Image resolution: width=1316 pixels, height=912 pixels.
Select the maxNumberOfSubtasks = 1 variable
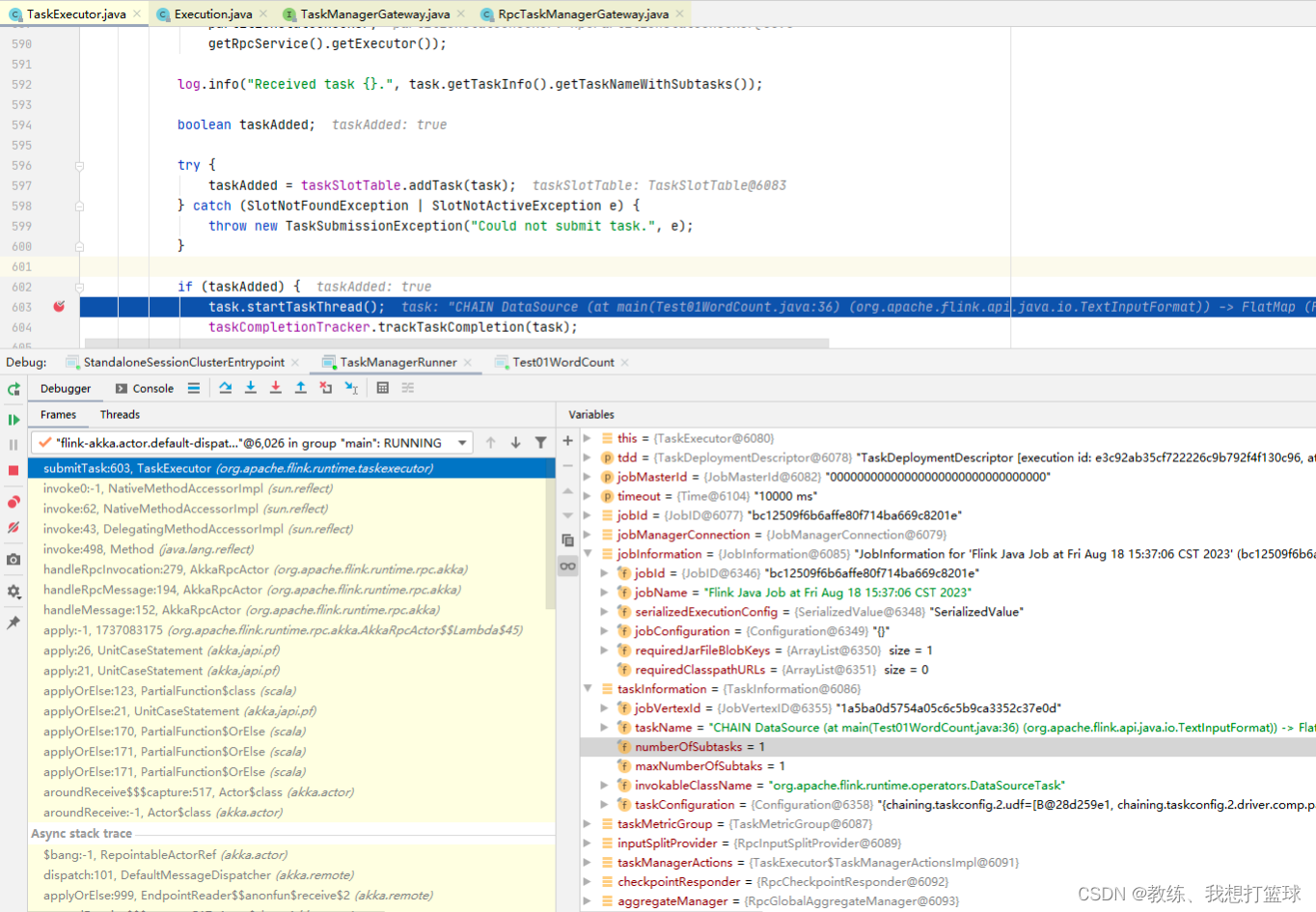pos(947,766)
